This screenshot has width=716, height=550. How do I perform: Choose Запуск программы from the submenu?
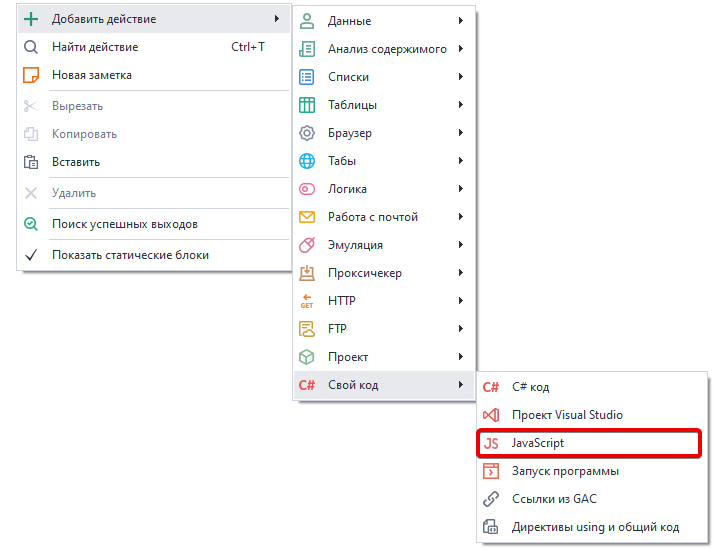point(565,471)
